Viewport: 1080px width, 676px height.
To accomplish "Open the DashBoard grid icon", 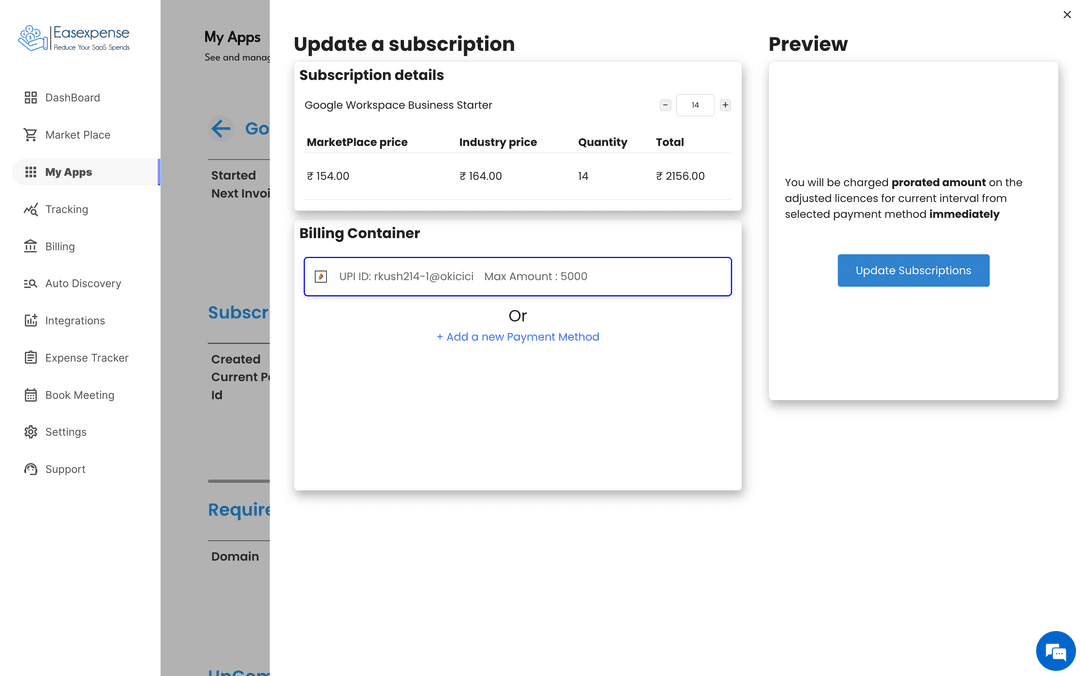I will pyautogui.click(x=30, y=98).
